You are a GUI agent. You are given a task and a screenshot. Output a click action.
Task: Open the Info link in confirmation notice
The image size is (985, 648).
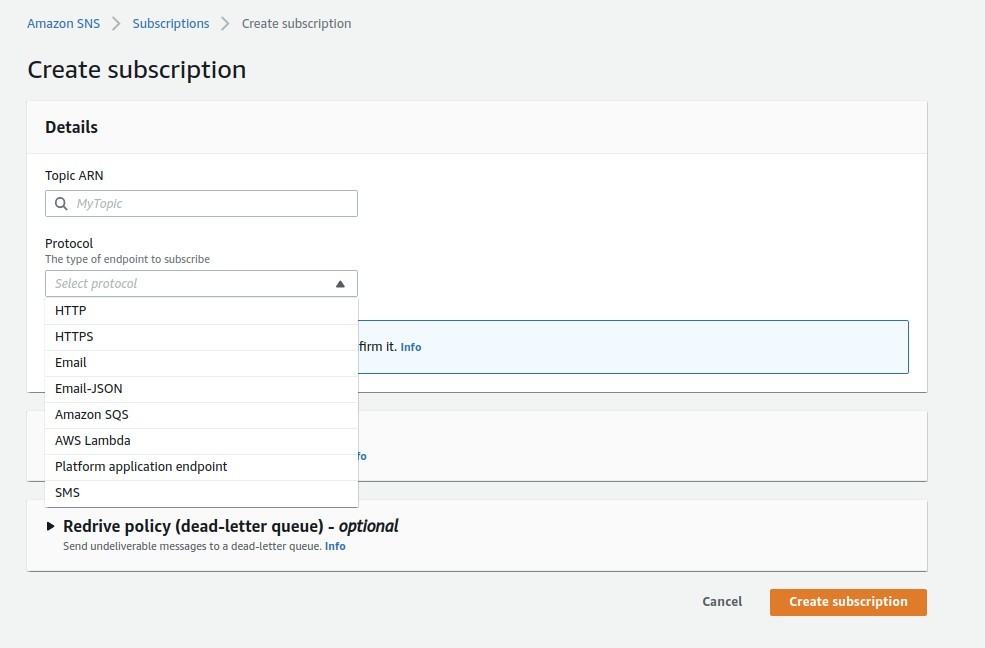coord(411,347)
